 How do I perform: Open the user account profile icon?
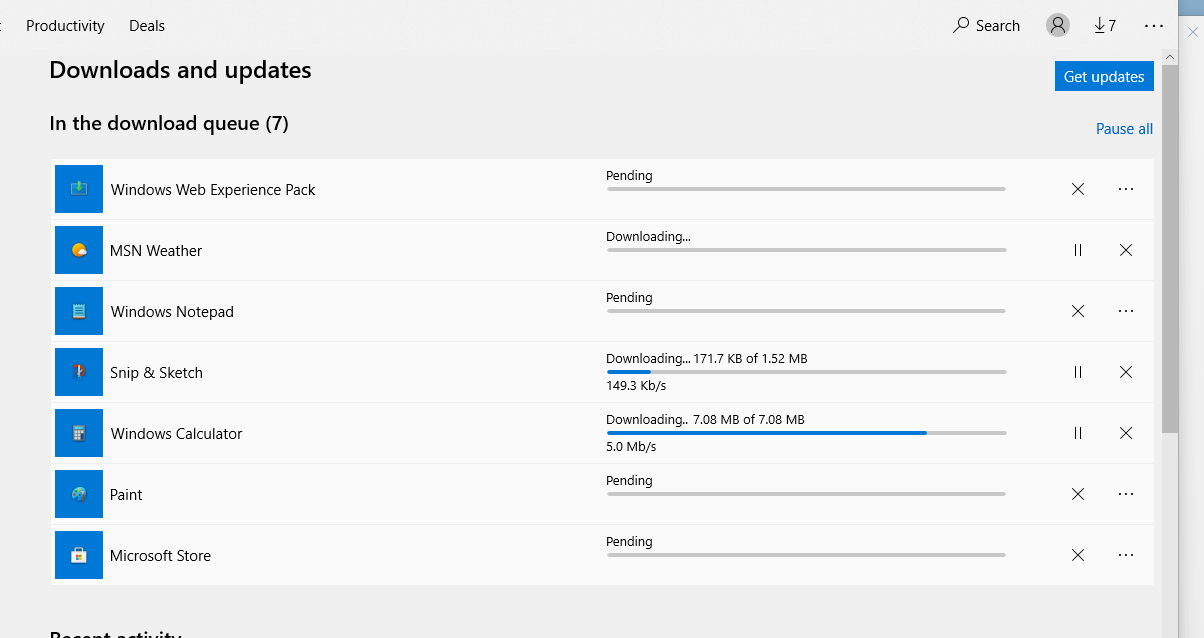[1057, 26]
